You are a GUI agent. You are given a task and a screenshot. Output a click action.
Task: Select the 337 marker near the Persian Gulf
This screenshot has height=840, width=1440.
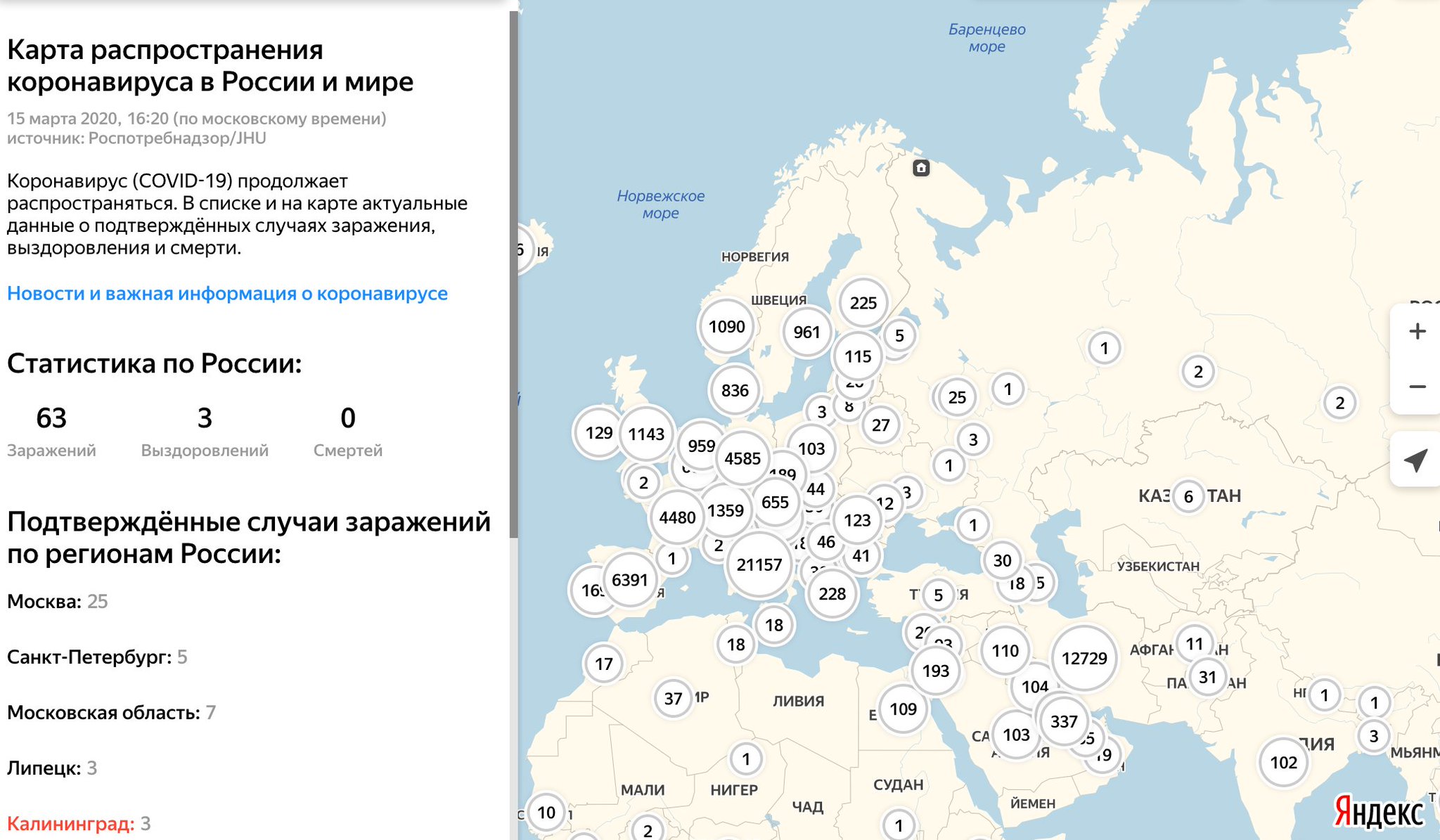pyautogui.click(x=1065, y=721)
